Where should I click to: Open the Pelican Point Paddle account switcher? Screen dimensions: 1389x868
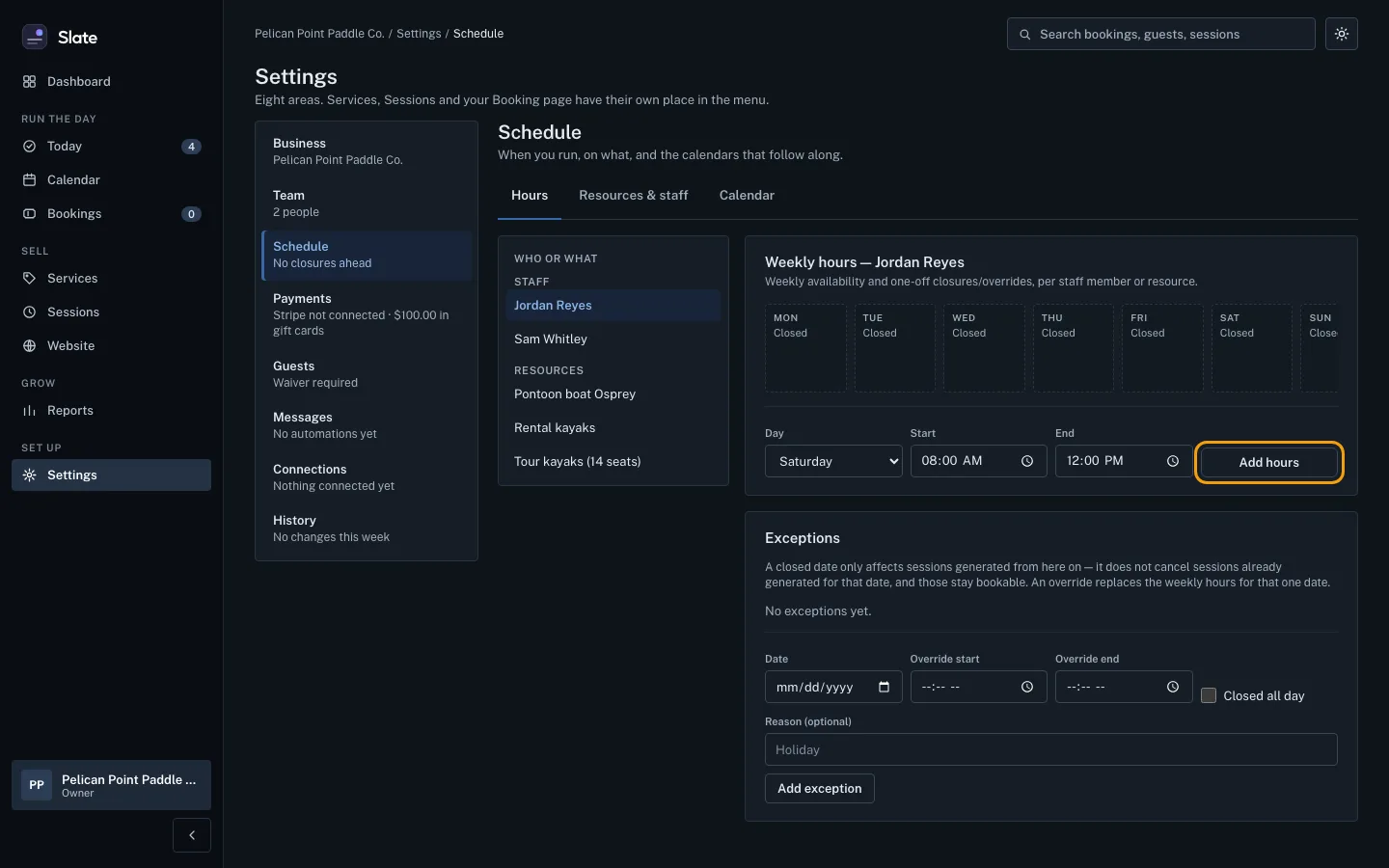(x=111, y=785)
